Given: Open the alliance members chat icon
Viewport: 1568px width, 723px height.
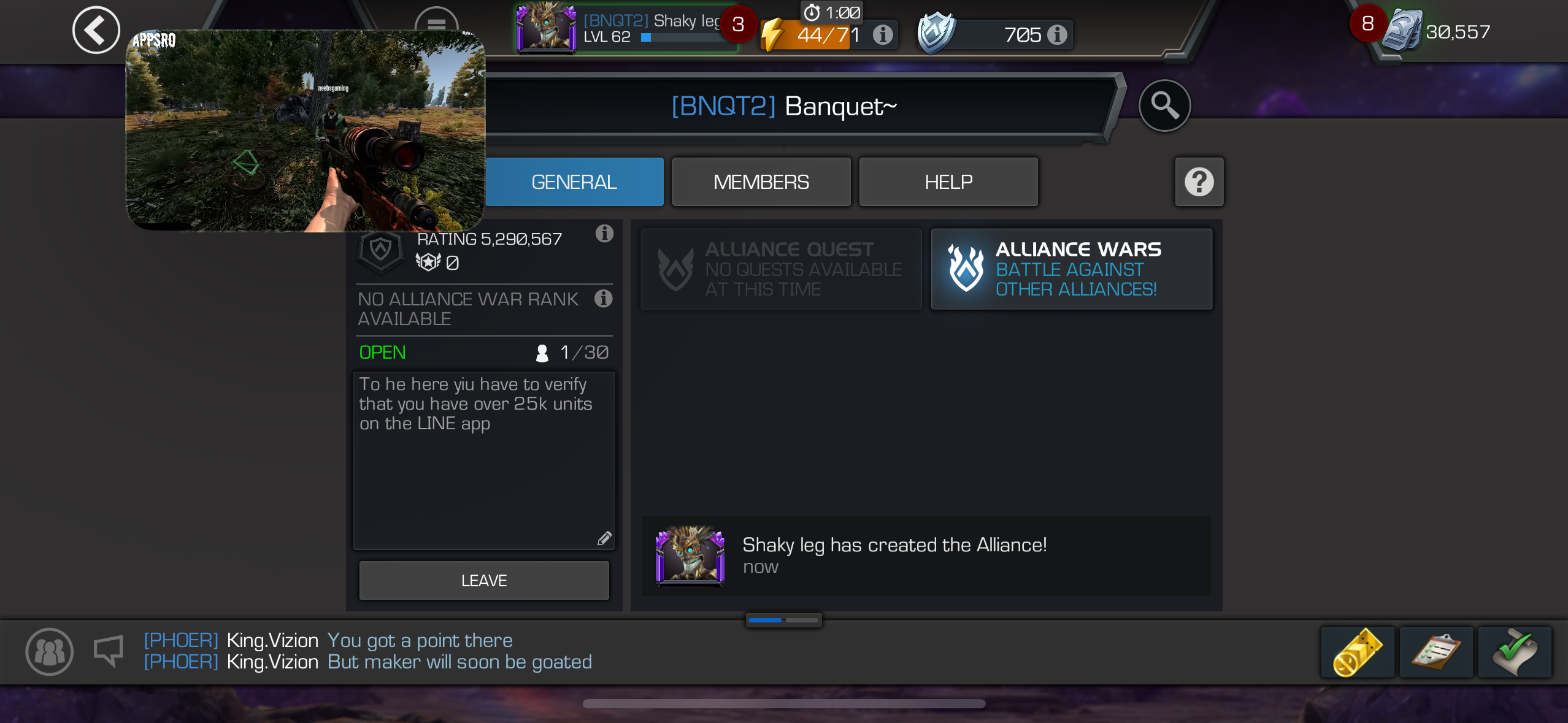Looking at the screenshot, I should tap(50, 651).
